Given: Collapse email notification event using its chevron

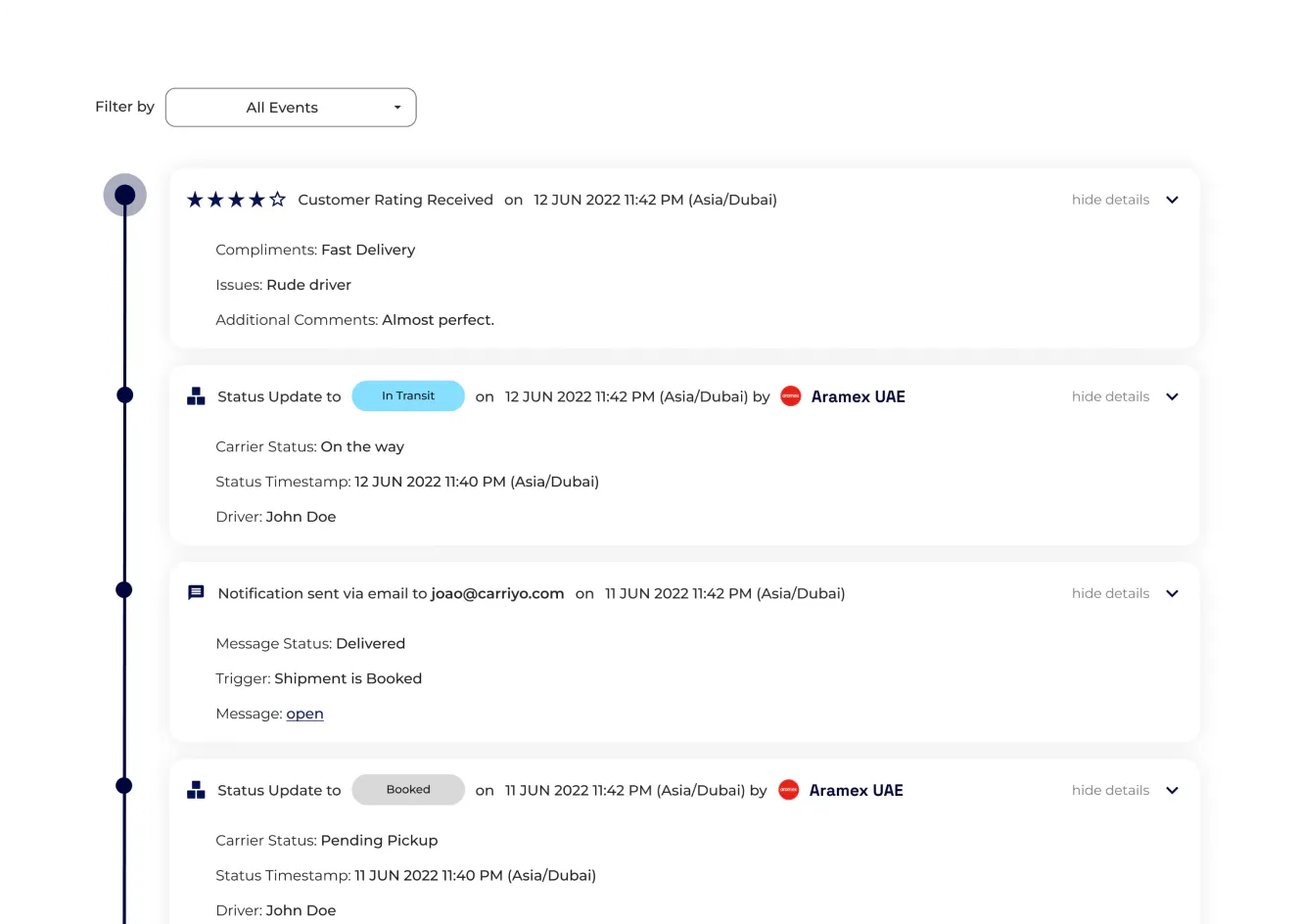Looking at the screenshot, I should tap(1172, 593).
